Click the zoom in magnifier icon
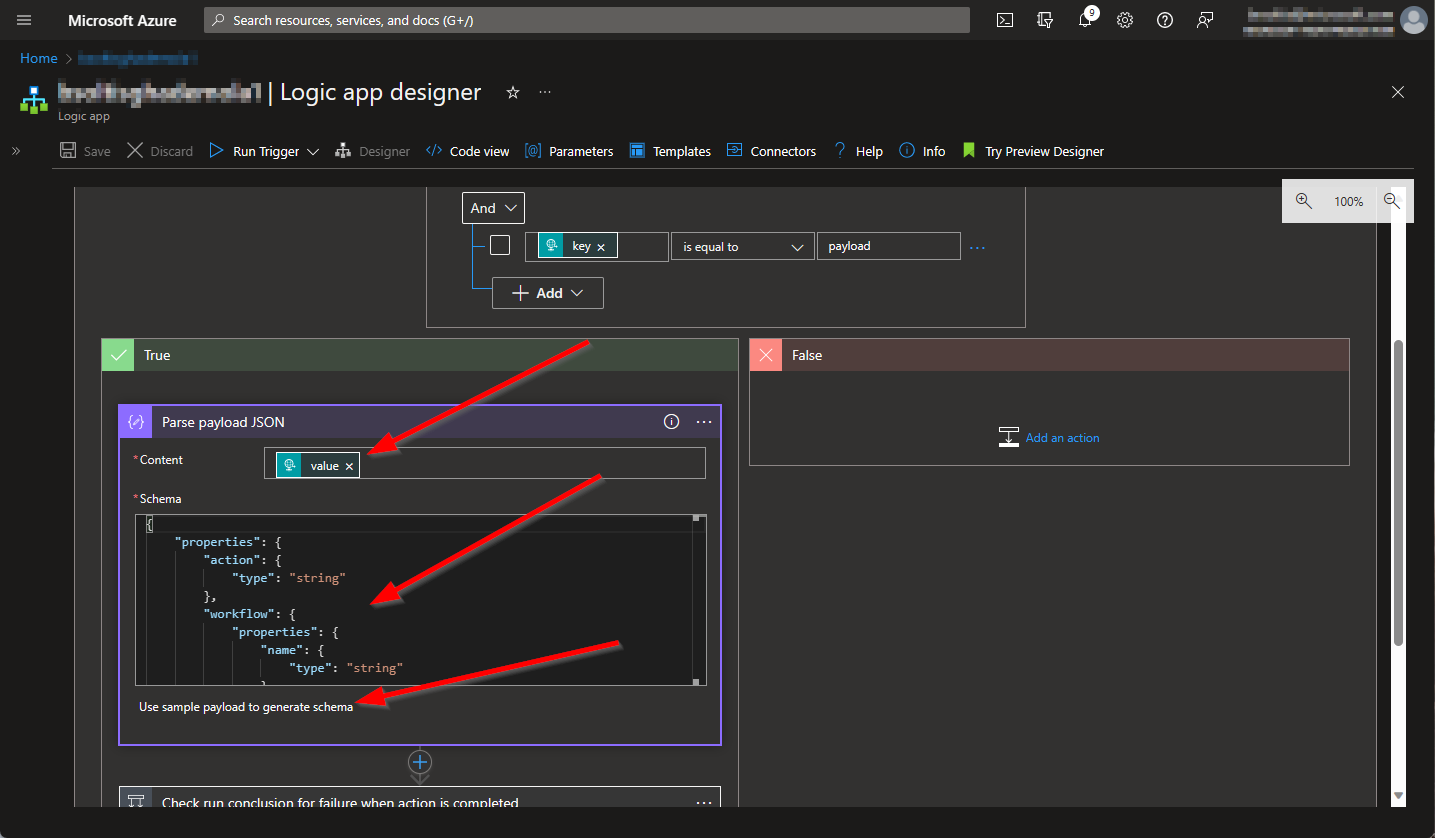Viewport: 1435px width, 838px height. pos(1303,201)
